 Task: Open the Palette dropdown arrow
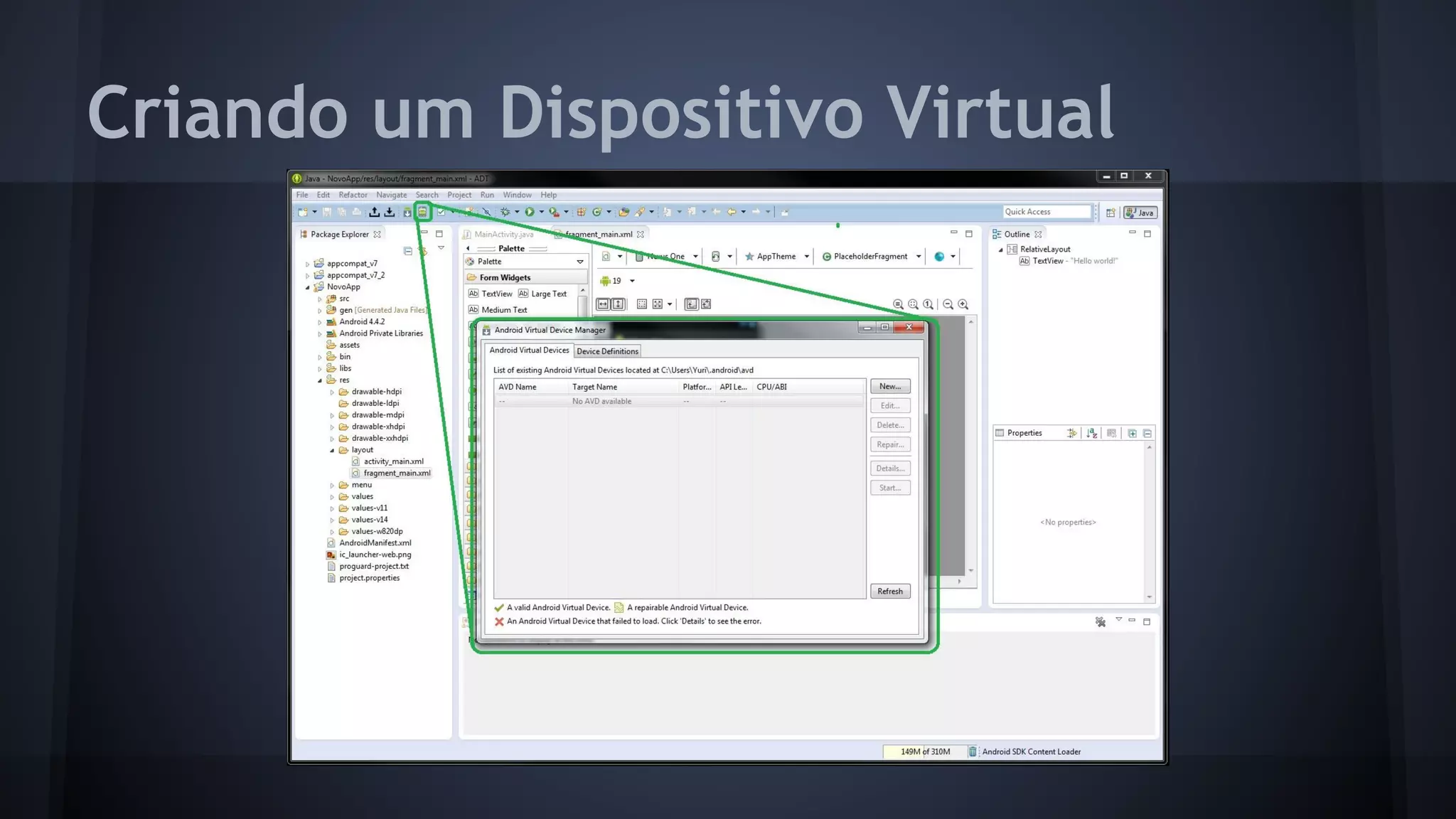tap(580, 262)
